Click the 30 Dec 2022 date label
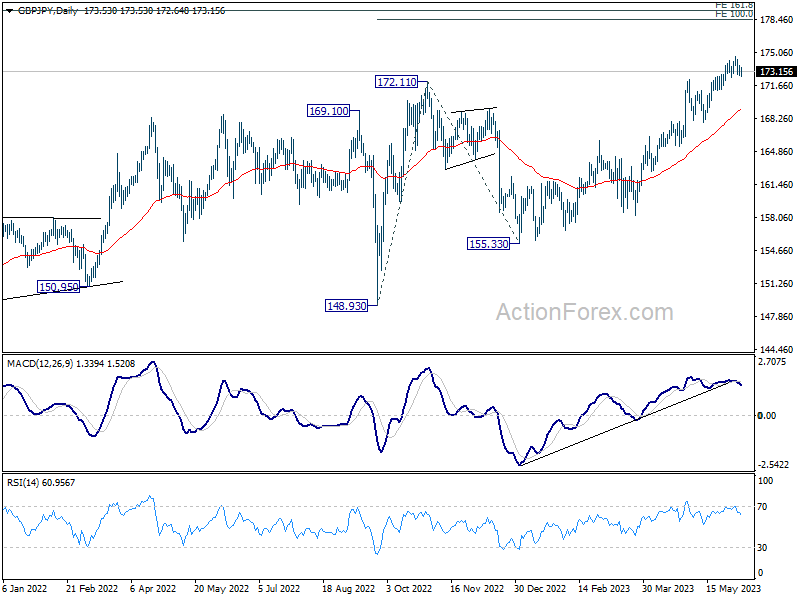 540,589
